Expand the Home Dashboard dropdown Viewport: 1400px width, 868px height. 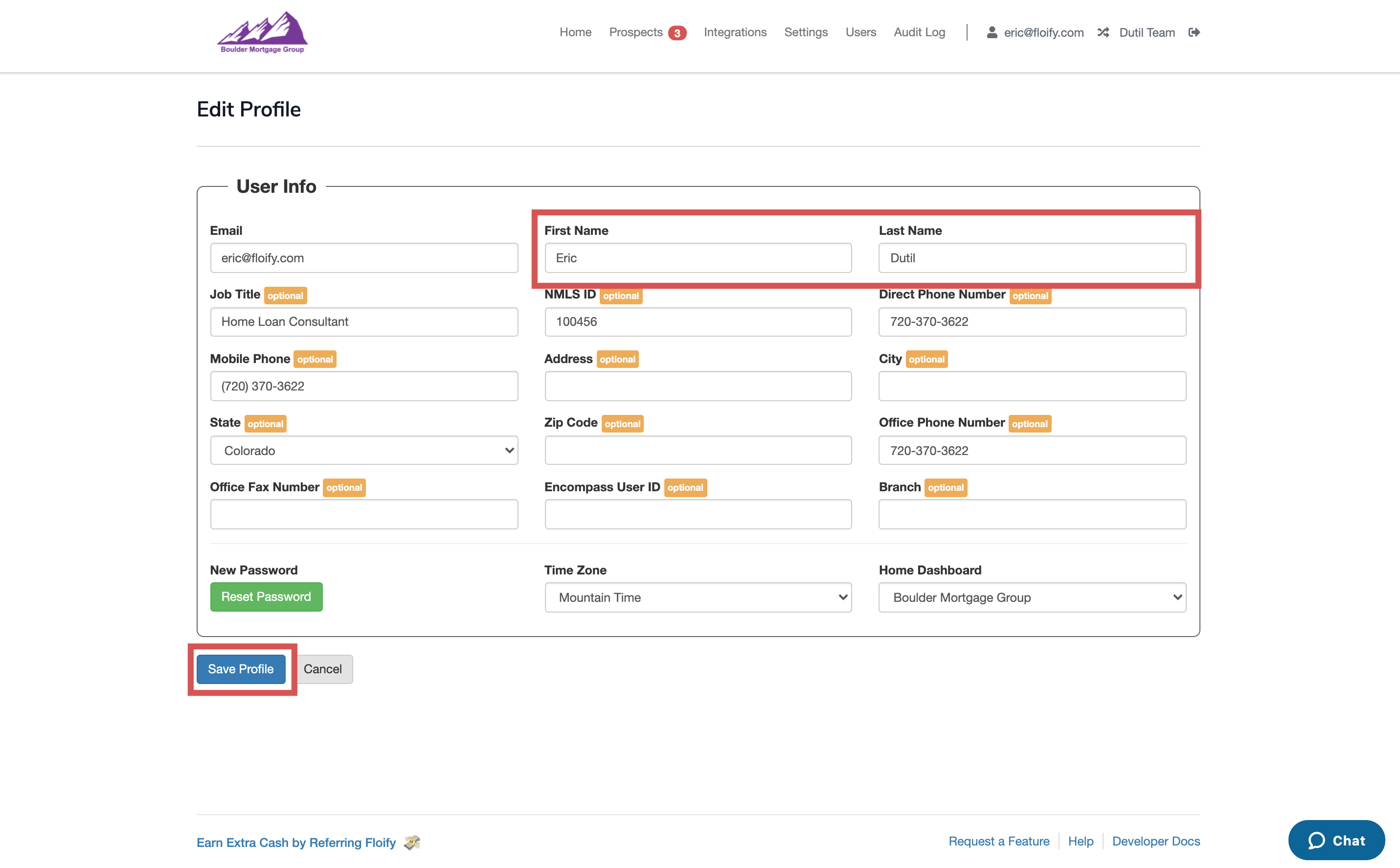click(x=1032, y=597)
